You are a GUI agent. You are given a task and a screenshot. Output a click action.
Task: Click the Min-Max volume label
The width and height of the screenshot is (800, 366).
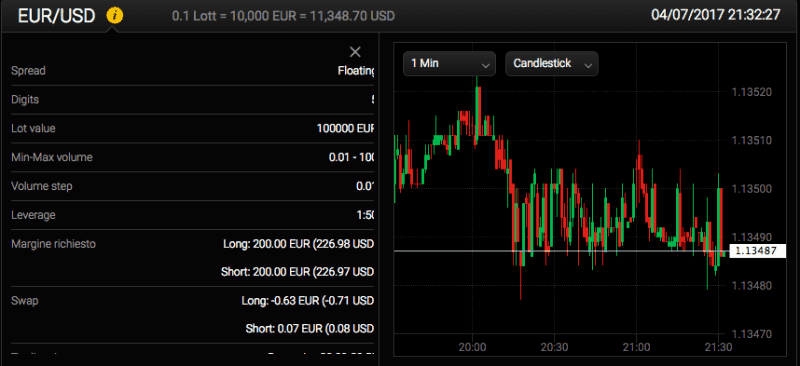click(52, 157)
